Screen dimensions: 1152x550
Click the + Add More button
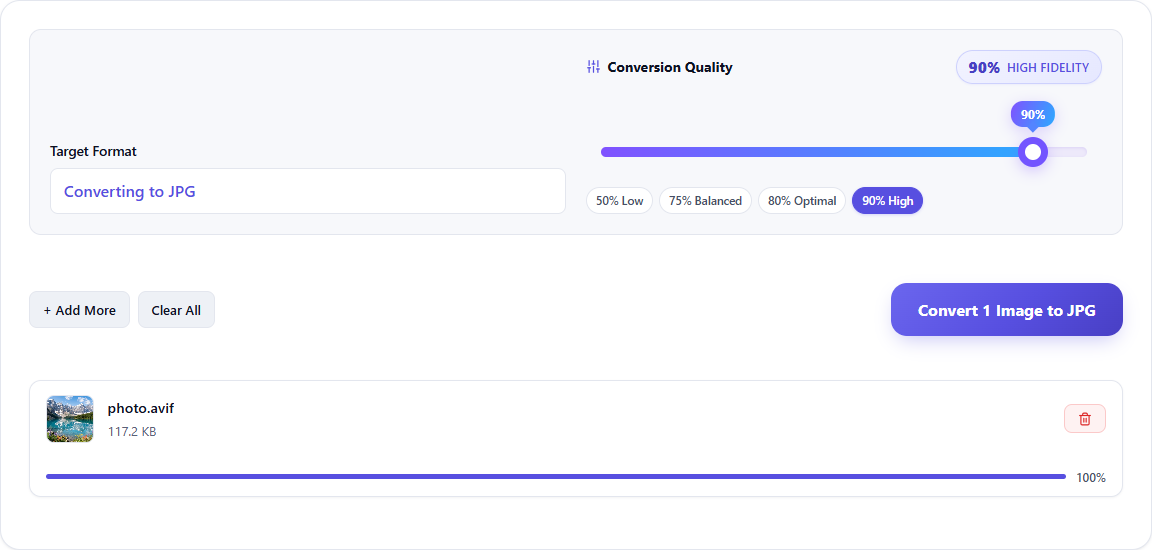point(79,310)
